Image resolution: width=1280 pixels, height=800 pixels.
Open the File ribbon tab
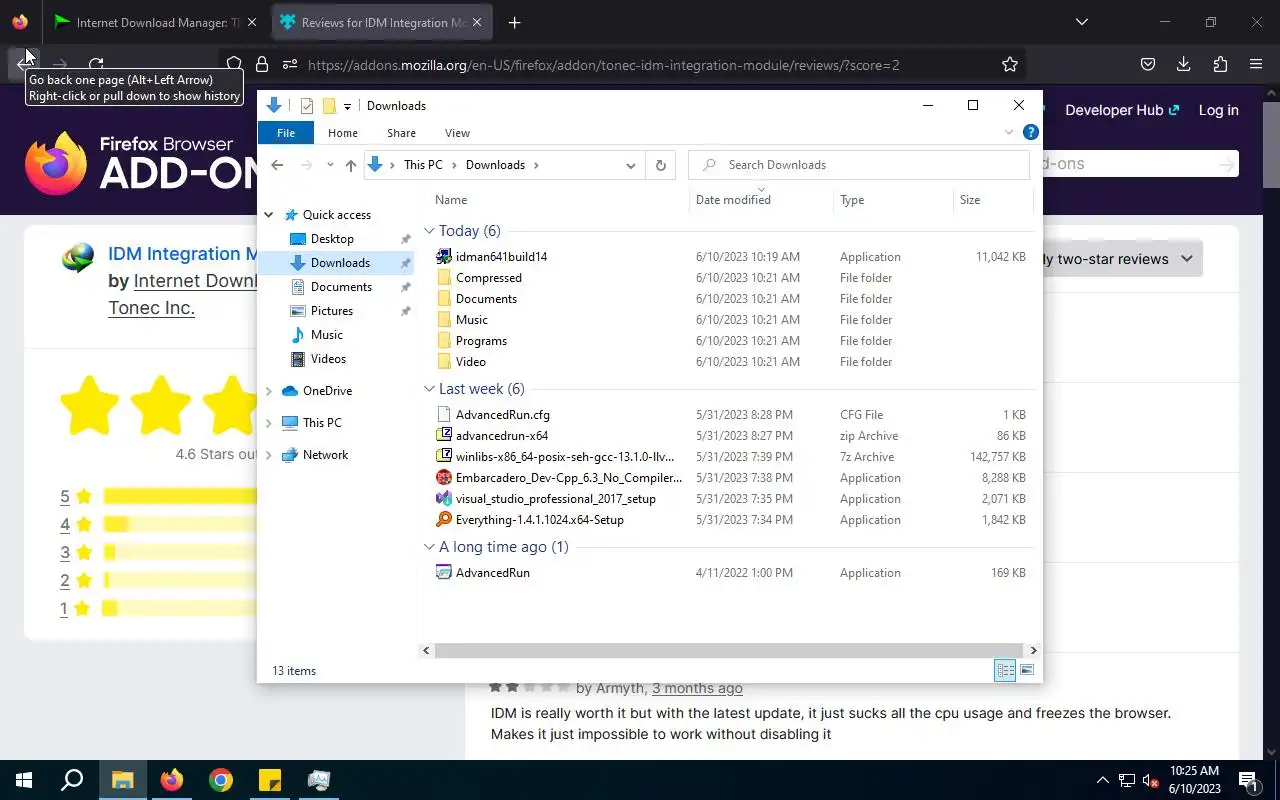pyautogui.click(x=286, y=133)
